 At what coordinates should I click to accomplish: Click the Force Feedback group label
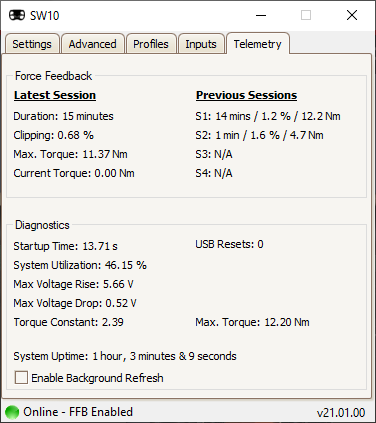[x=53, y=76]
